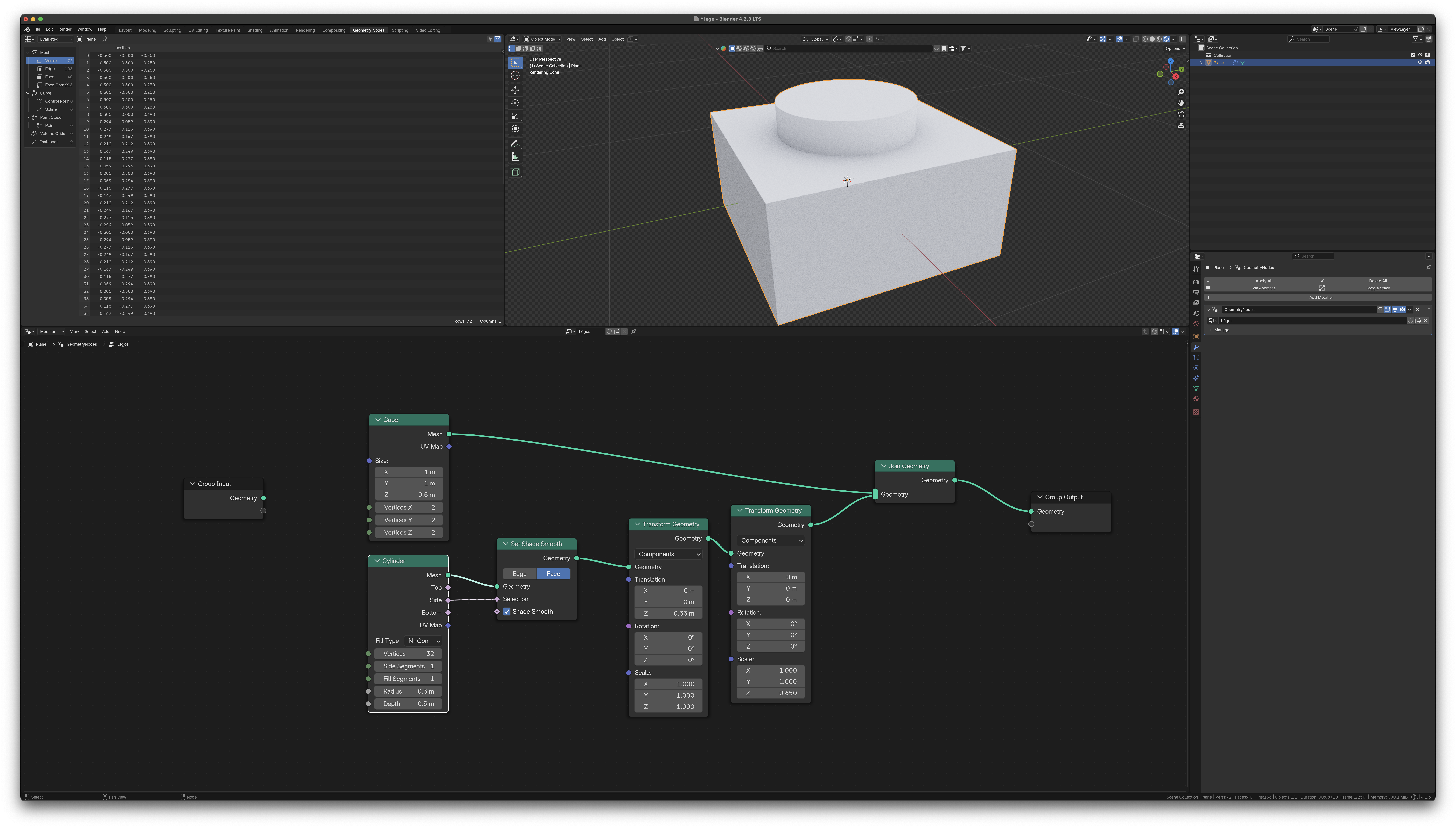Click the viewport pan hand icon
Screen dimensions: 1456x828
click(x=1181, y=103)
